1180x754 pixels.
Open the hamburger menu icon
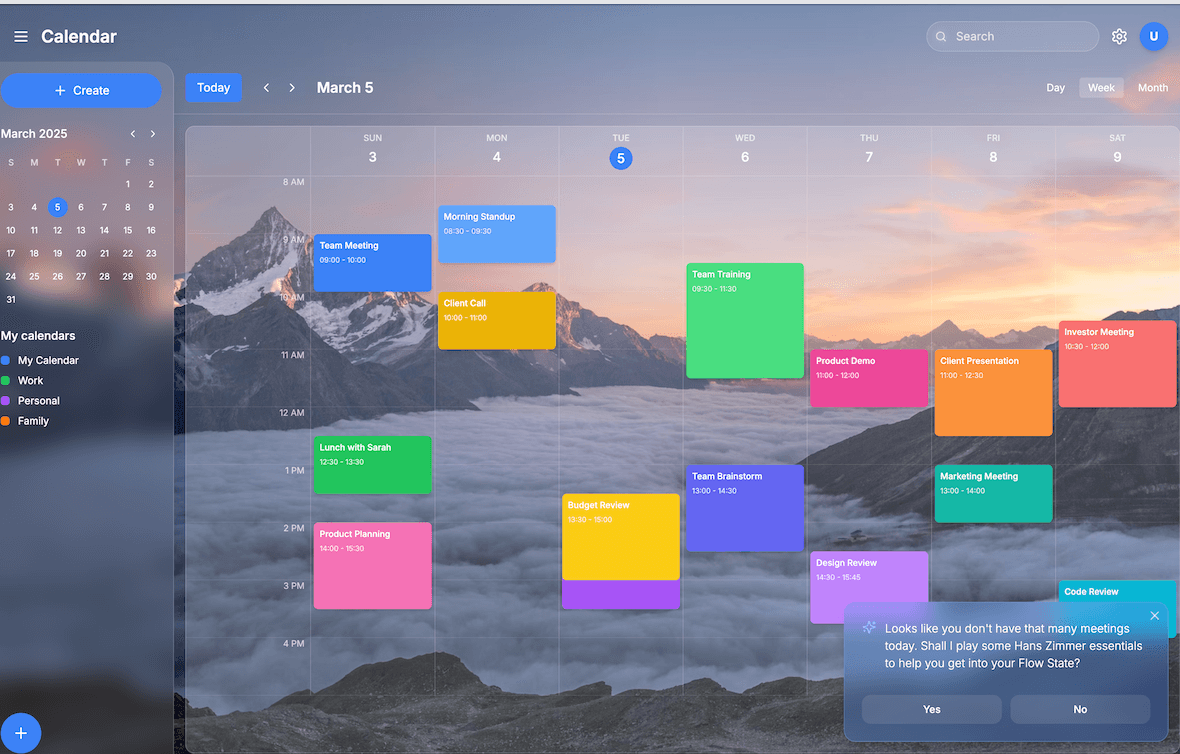[x=21, y=37]
